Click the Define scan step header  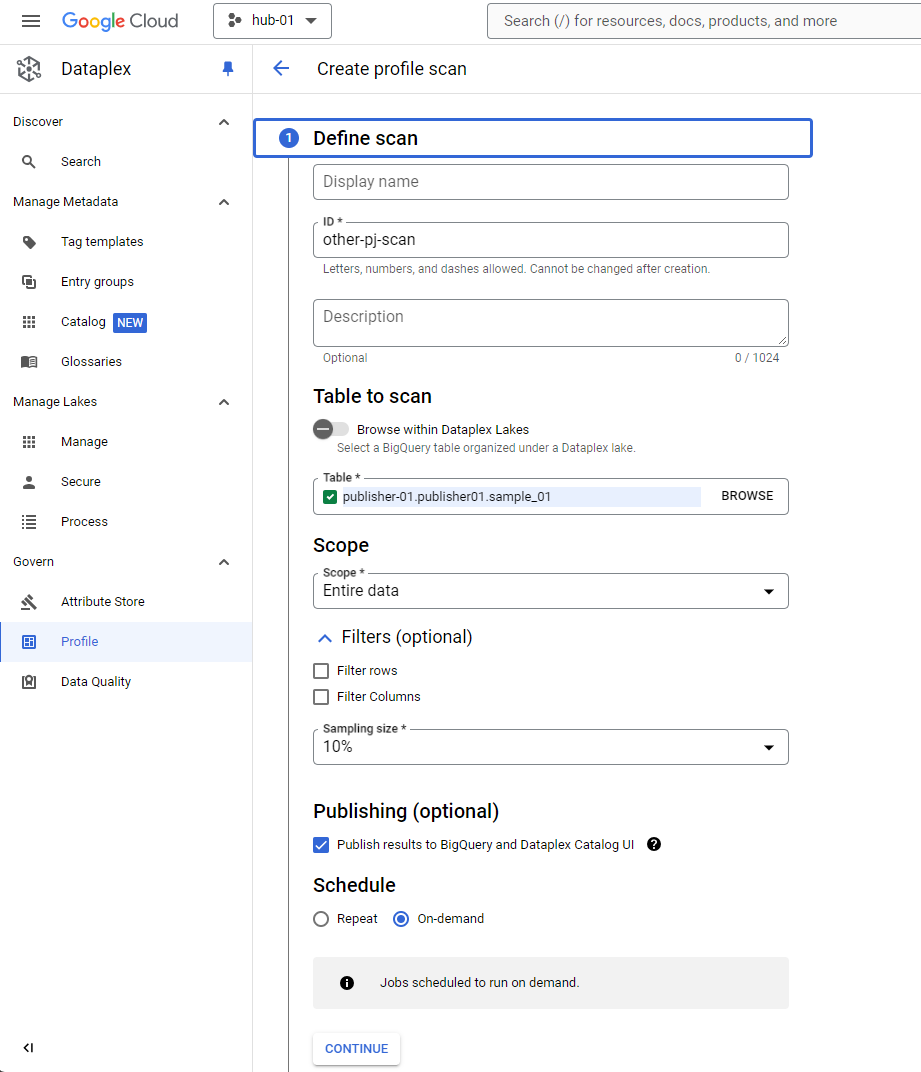pos(533,138)
